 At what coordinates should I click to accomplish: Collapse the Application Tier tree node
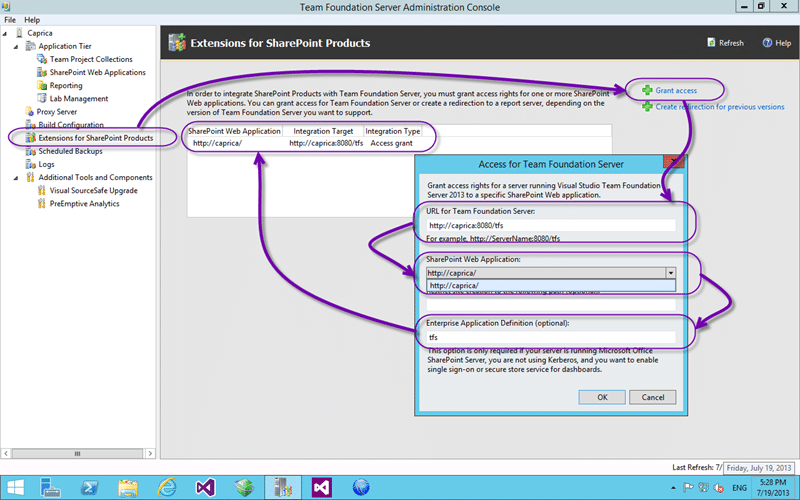16,46
